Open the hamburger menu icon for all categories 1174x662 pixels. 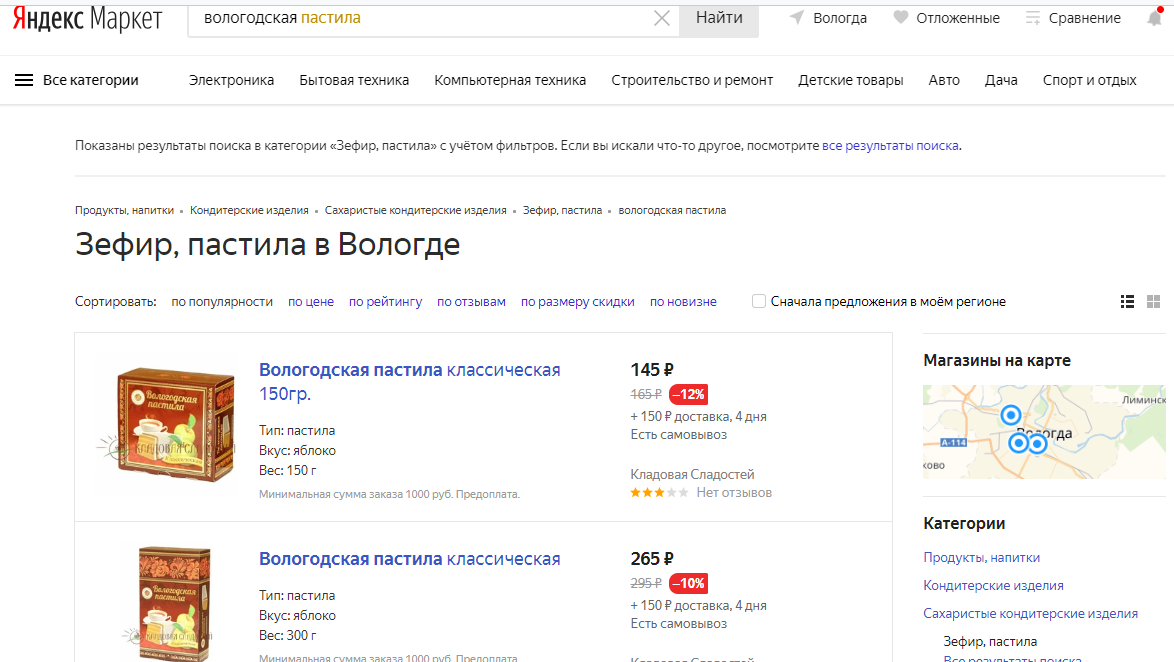pyautogui.click(x=24, y=80)
